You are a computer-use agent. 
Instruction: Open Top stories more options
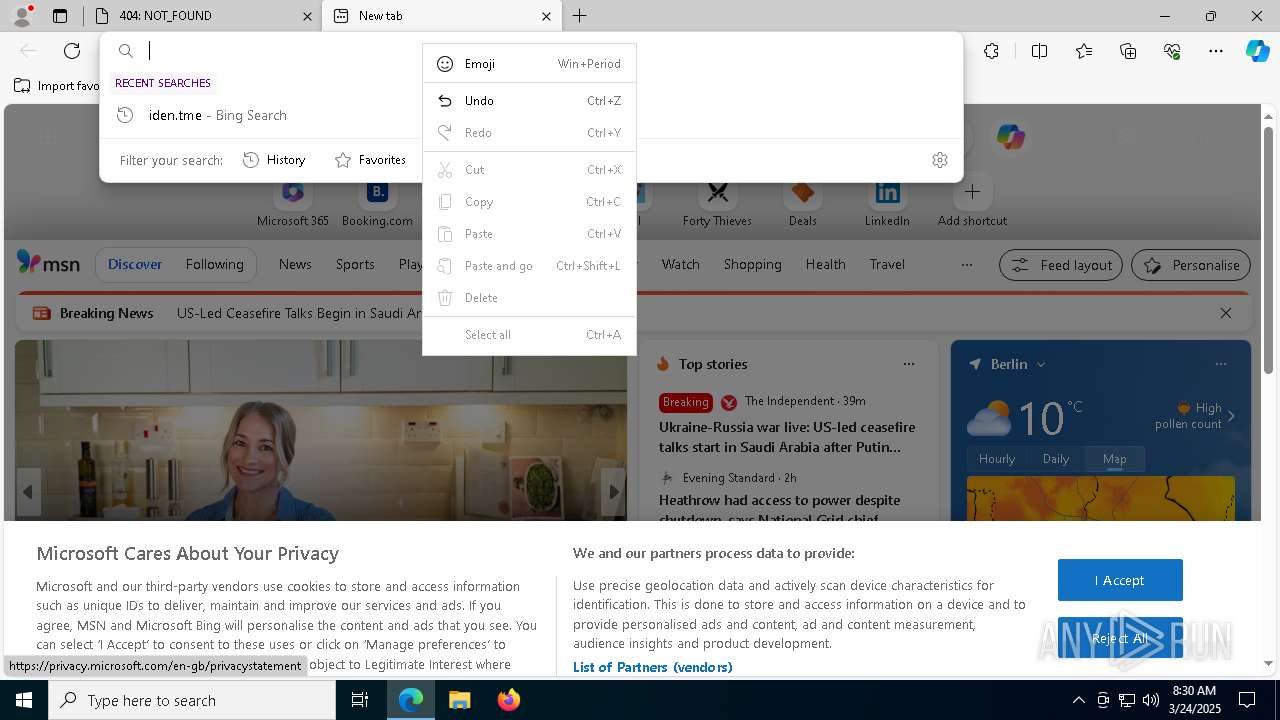908,364
